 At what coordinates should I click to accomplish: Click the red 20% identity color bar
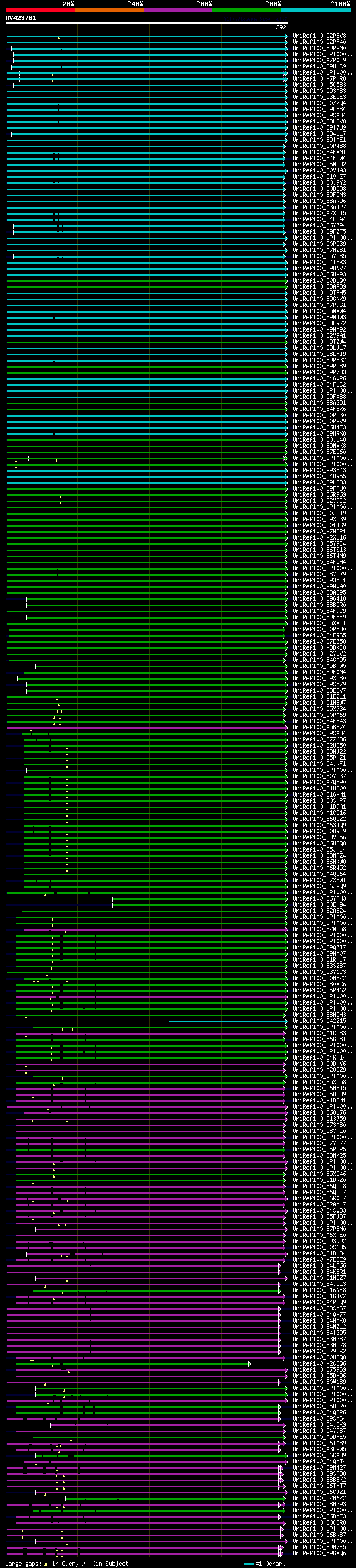(39, 11)
